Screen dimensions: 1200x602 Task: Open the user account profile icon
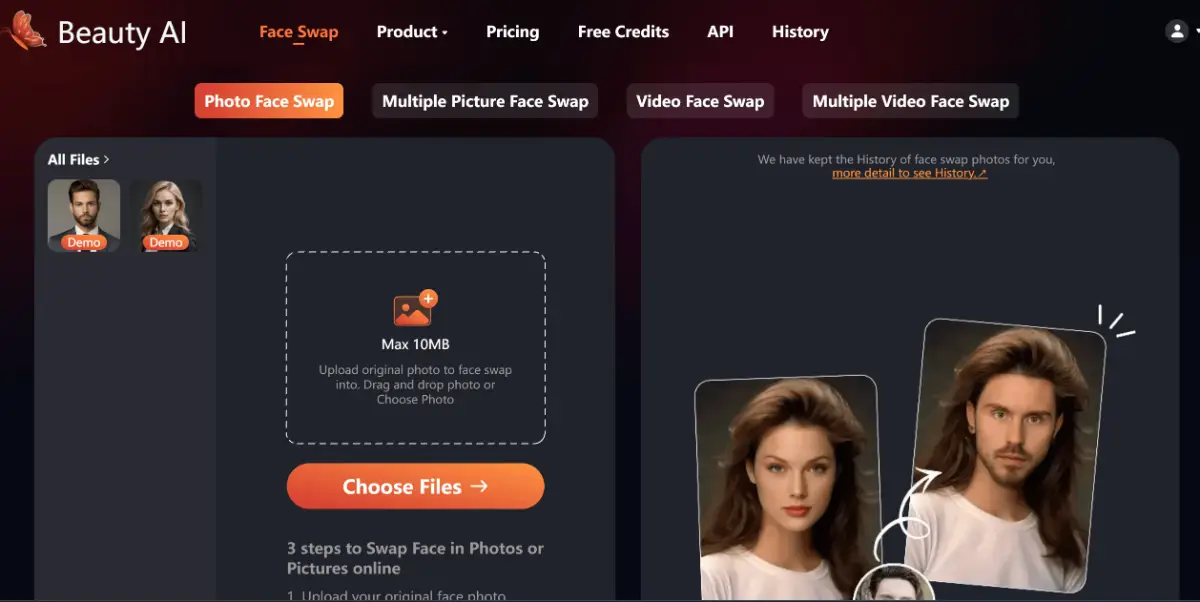tap(1176, 31)
